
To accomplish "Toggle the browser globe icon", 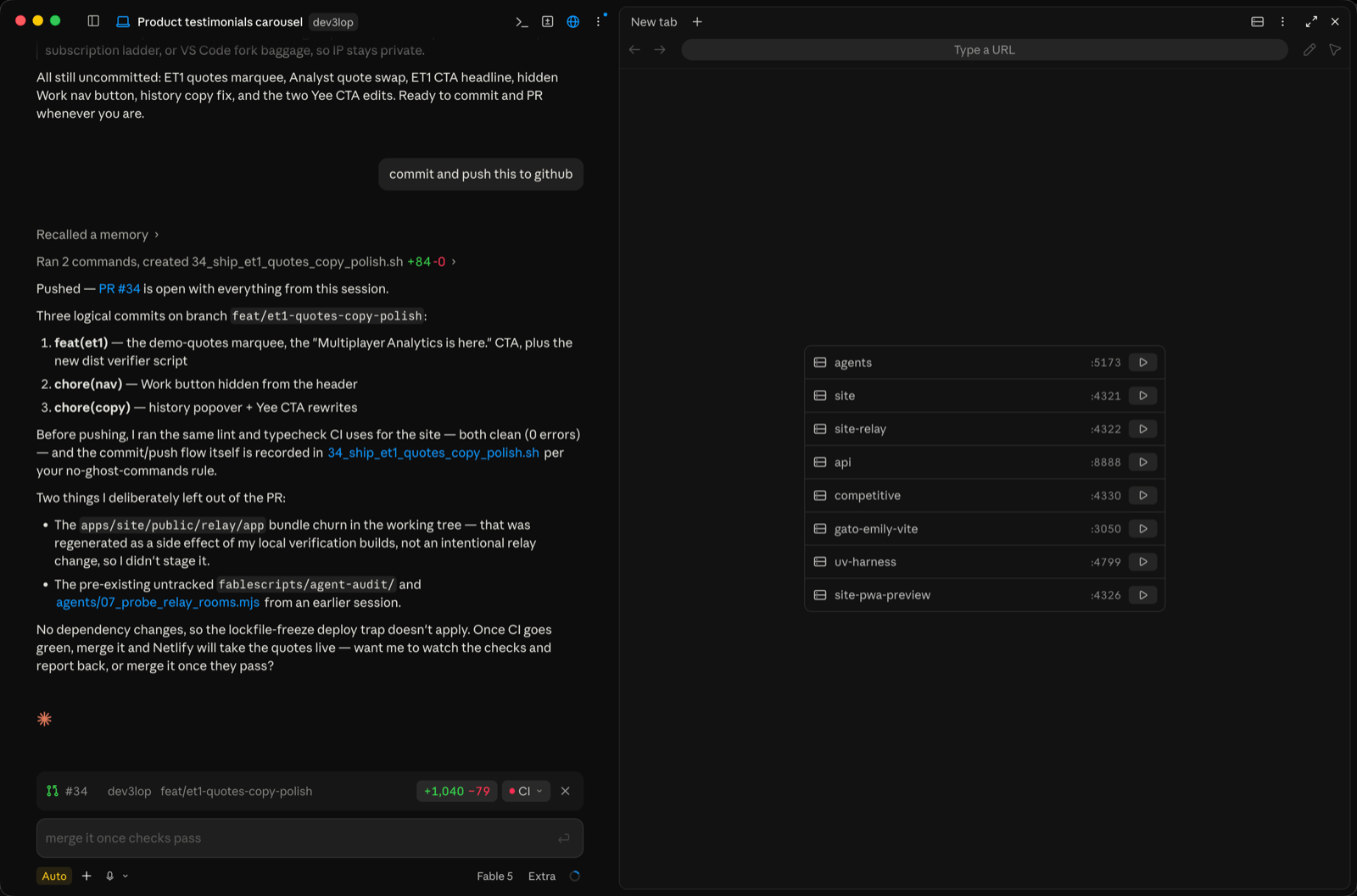I will 573,21.
